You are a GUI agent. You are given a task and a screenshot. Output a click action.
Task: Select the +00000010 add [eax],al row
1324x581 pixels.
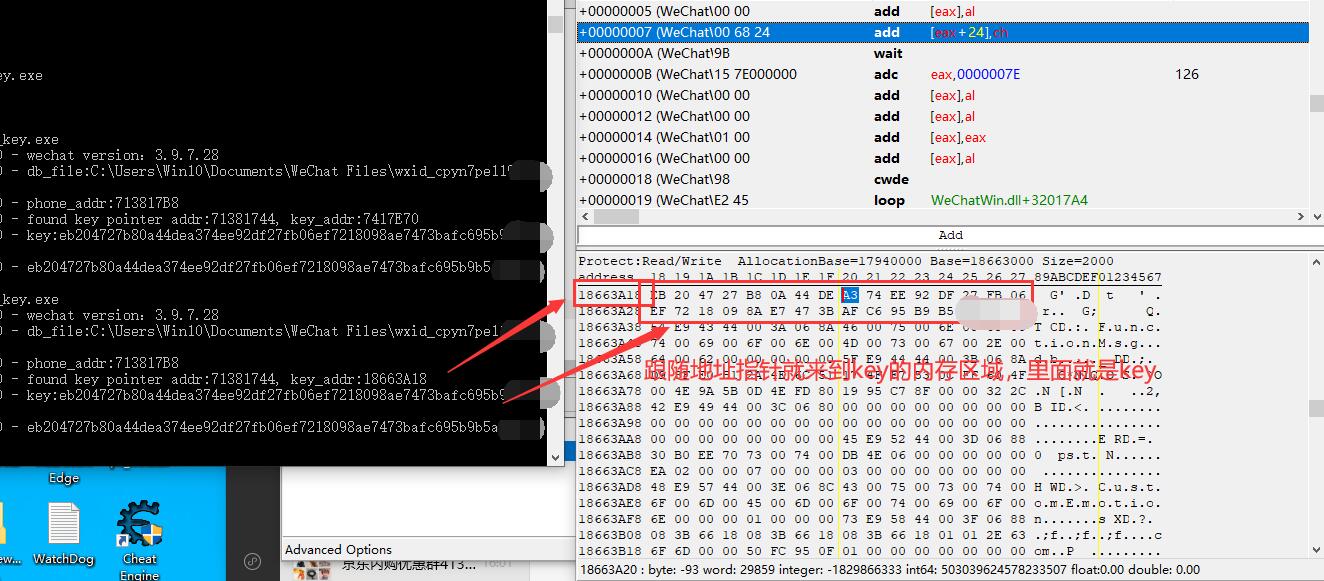[943, 95]
